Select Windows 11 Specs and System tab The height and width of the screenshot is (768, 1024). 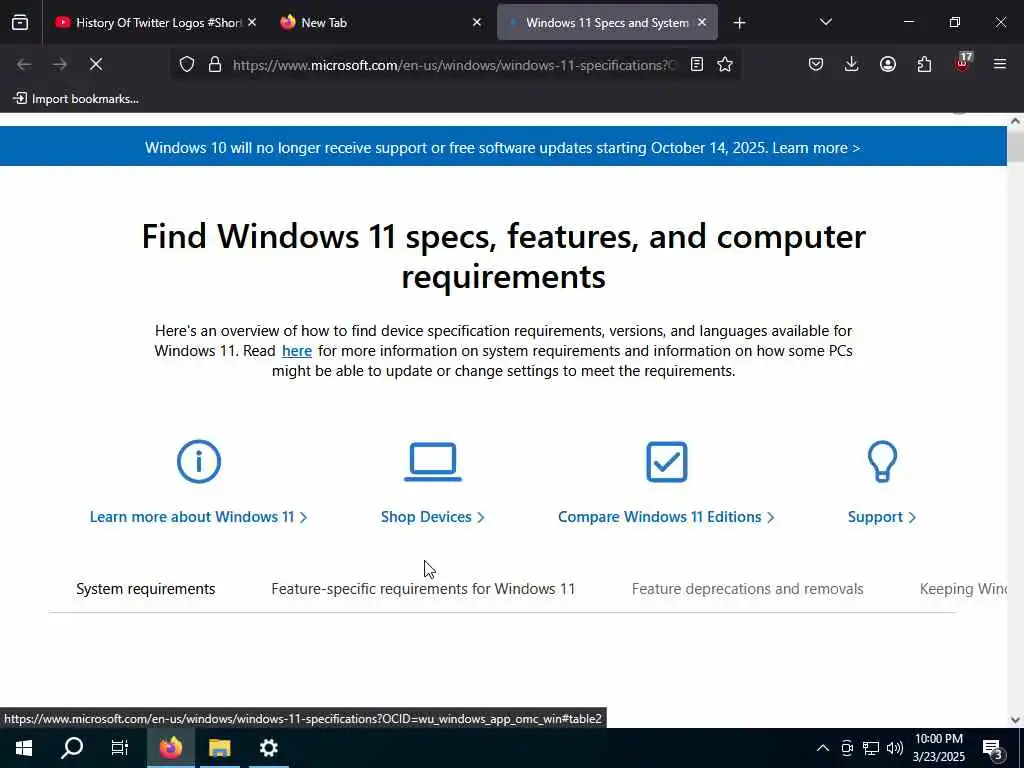[x=607, y=23]
